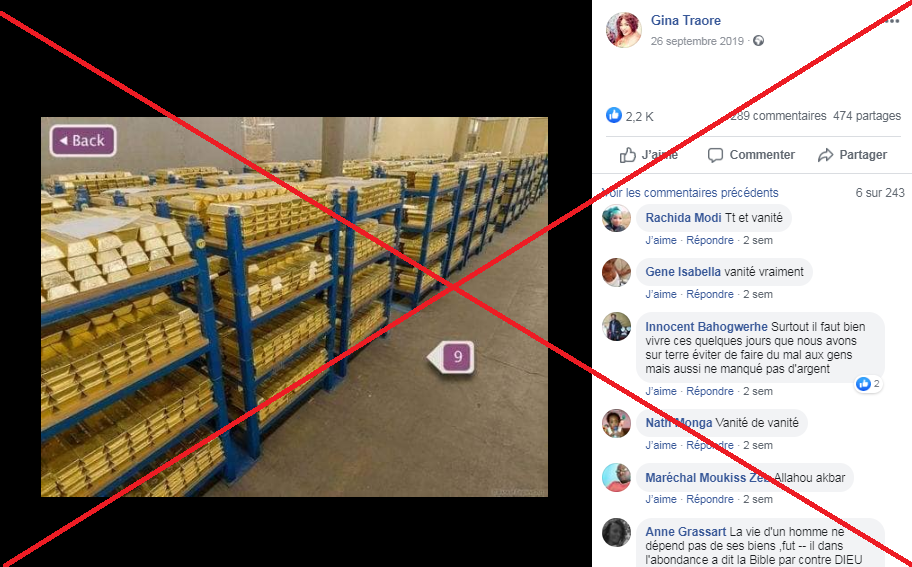Click like reaction count on Innocent's comment

[x=868, y=383]
